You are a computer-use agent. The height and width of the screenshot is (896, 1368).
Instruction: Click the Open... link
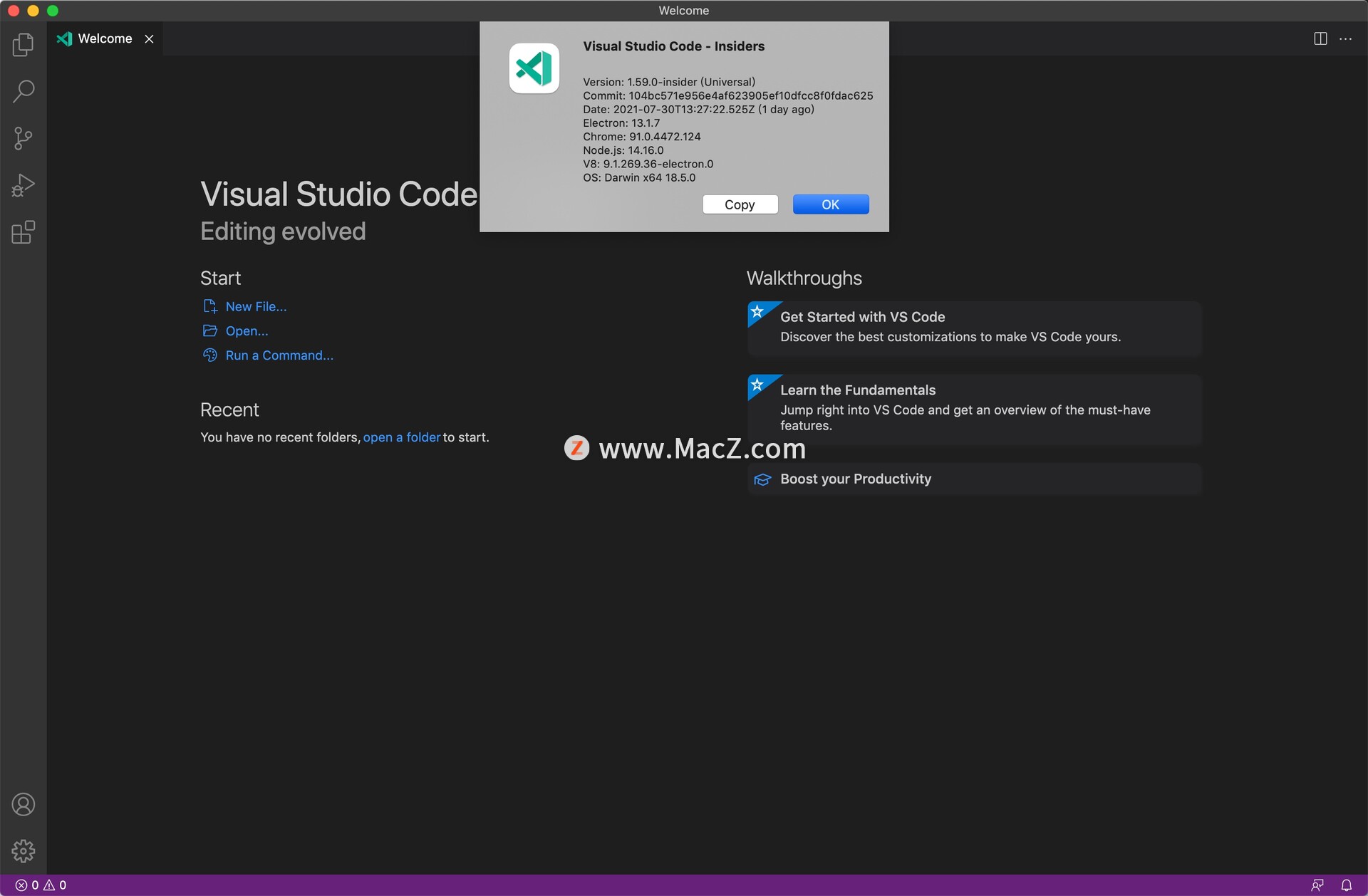pyautogui.click(x=247, y=330)
